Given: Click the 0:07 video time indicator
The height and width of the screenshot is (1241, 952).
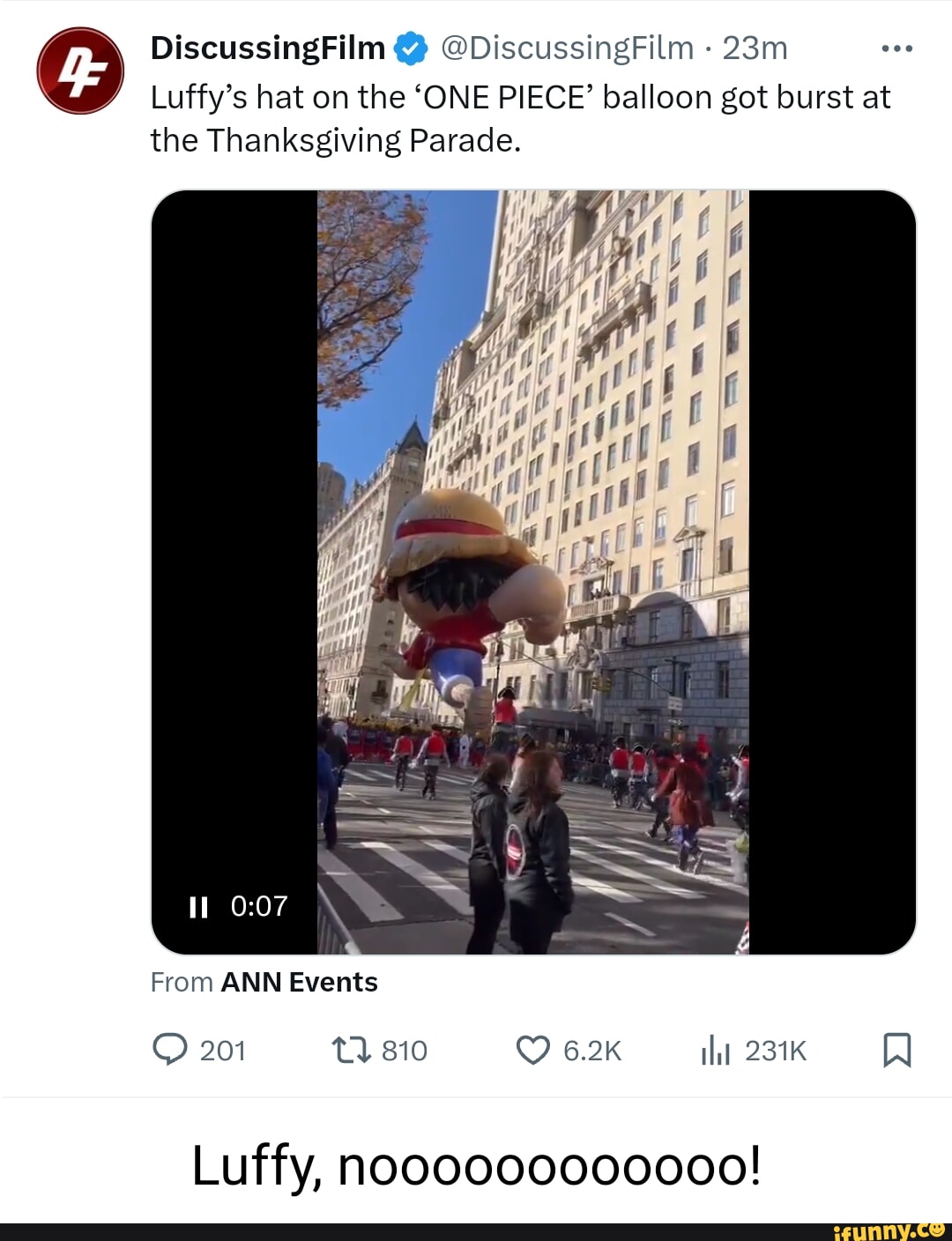Looking at the screenshot, I should point(259,906).
